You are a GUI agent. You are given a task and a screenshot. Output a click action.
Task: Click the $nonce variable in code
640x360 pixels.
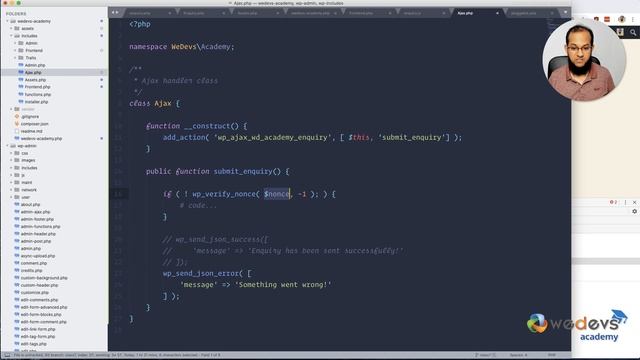click(x=277, y=194)
